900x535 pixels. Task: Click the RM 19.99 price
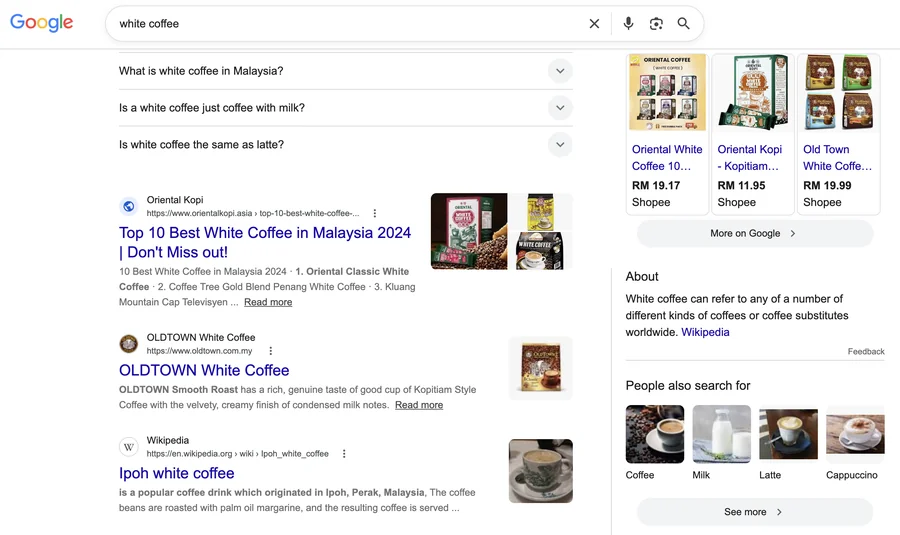827,185
